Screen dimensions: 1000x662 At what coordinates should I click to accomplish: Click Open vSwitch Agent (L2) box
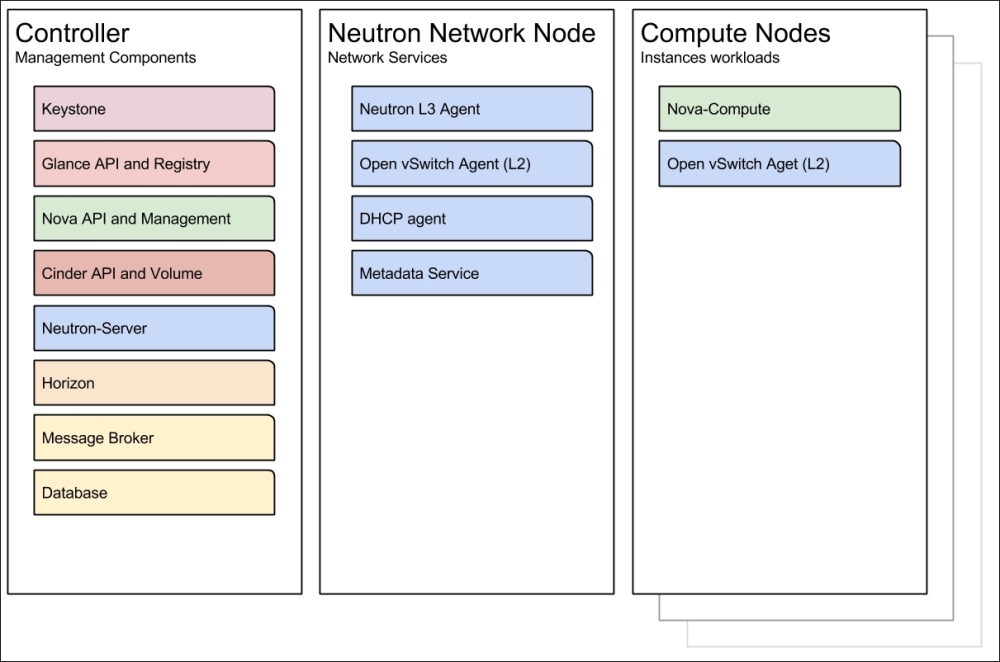click(472, 164)
